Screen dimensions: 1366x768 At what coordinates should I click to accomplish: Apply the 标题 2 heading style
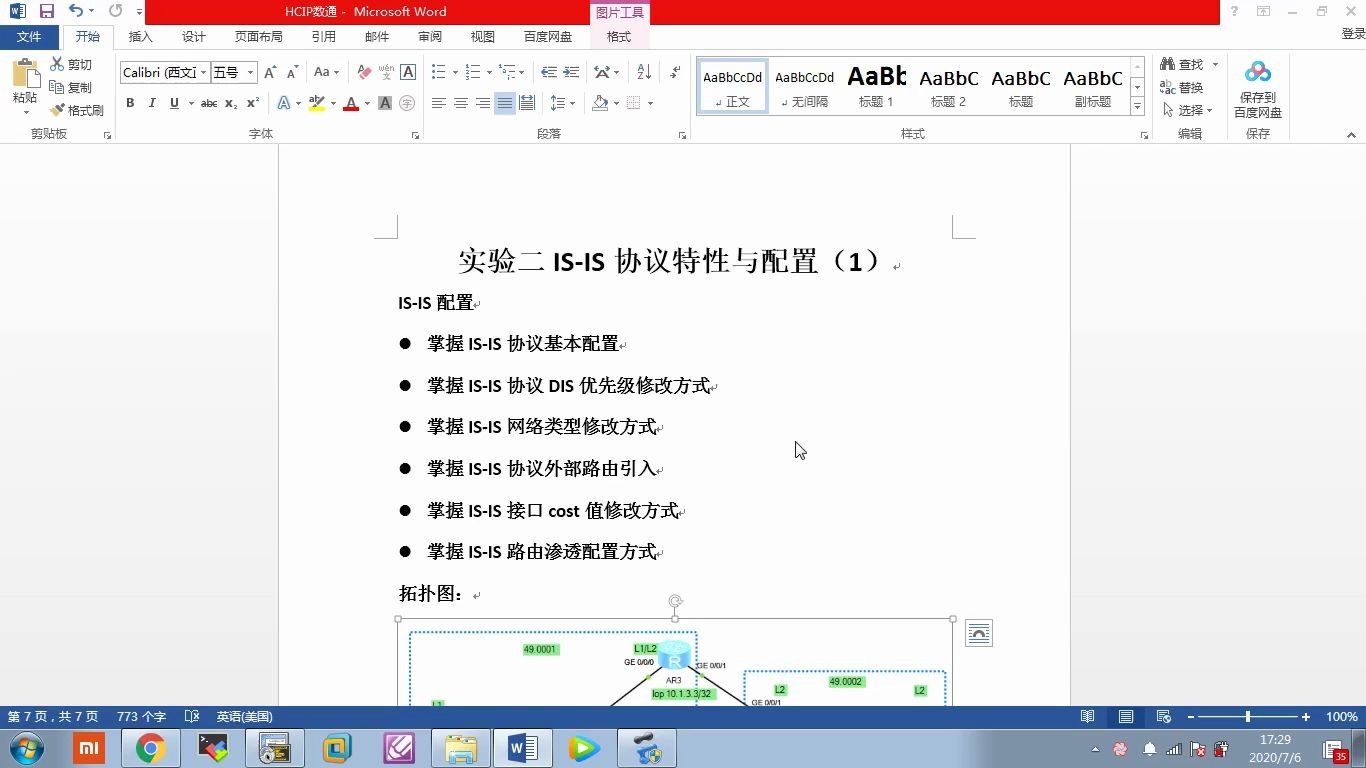point(948,87)
